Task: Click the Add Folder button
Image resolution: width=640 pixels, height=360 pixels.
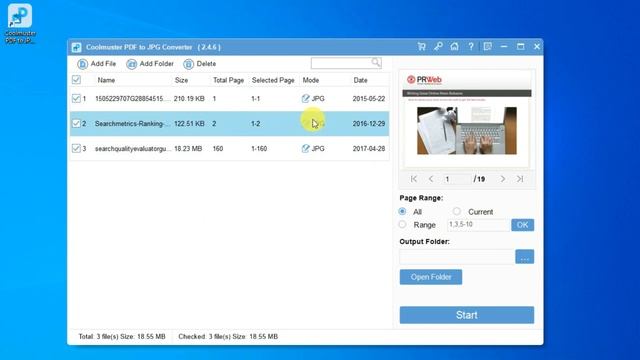Action: tap(150, 64)
